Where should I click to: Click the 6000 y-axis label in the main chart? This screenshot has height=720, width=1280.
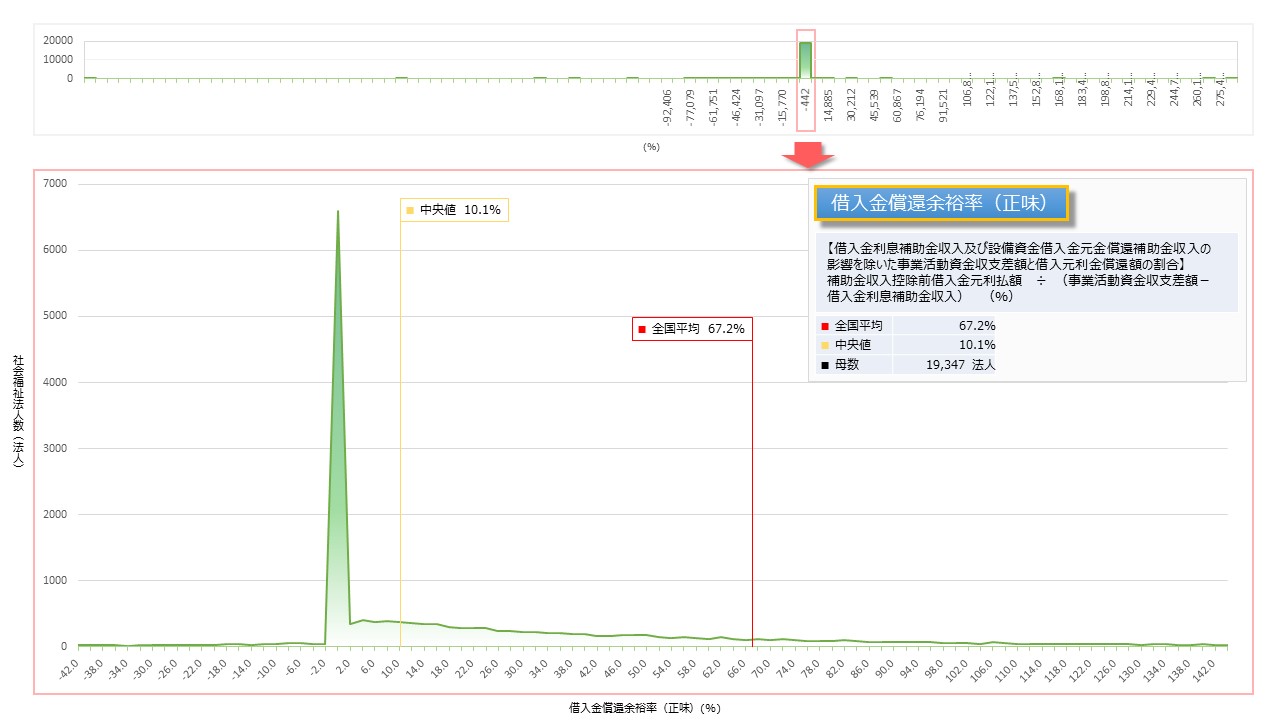tap(54, 250)
